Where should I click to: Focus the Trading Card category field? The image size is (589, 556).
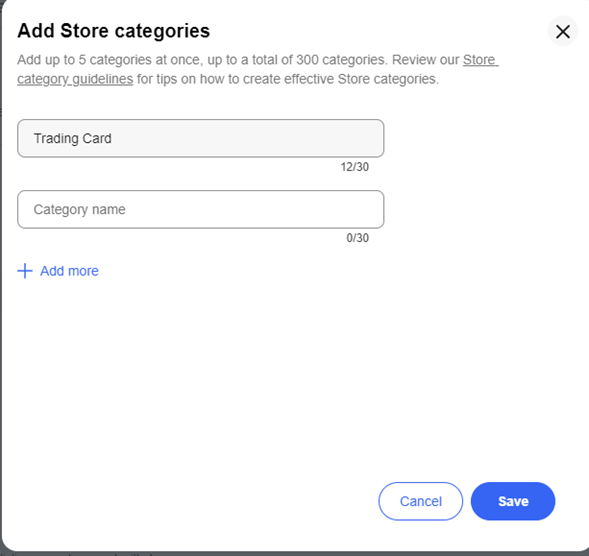pyautogui.click(x=201, y=138)
